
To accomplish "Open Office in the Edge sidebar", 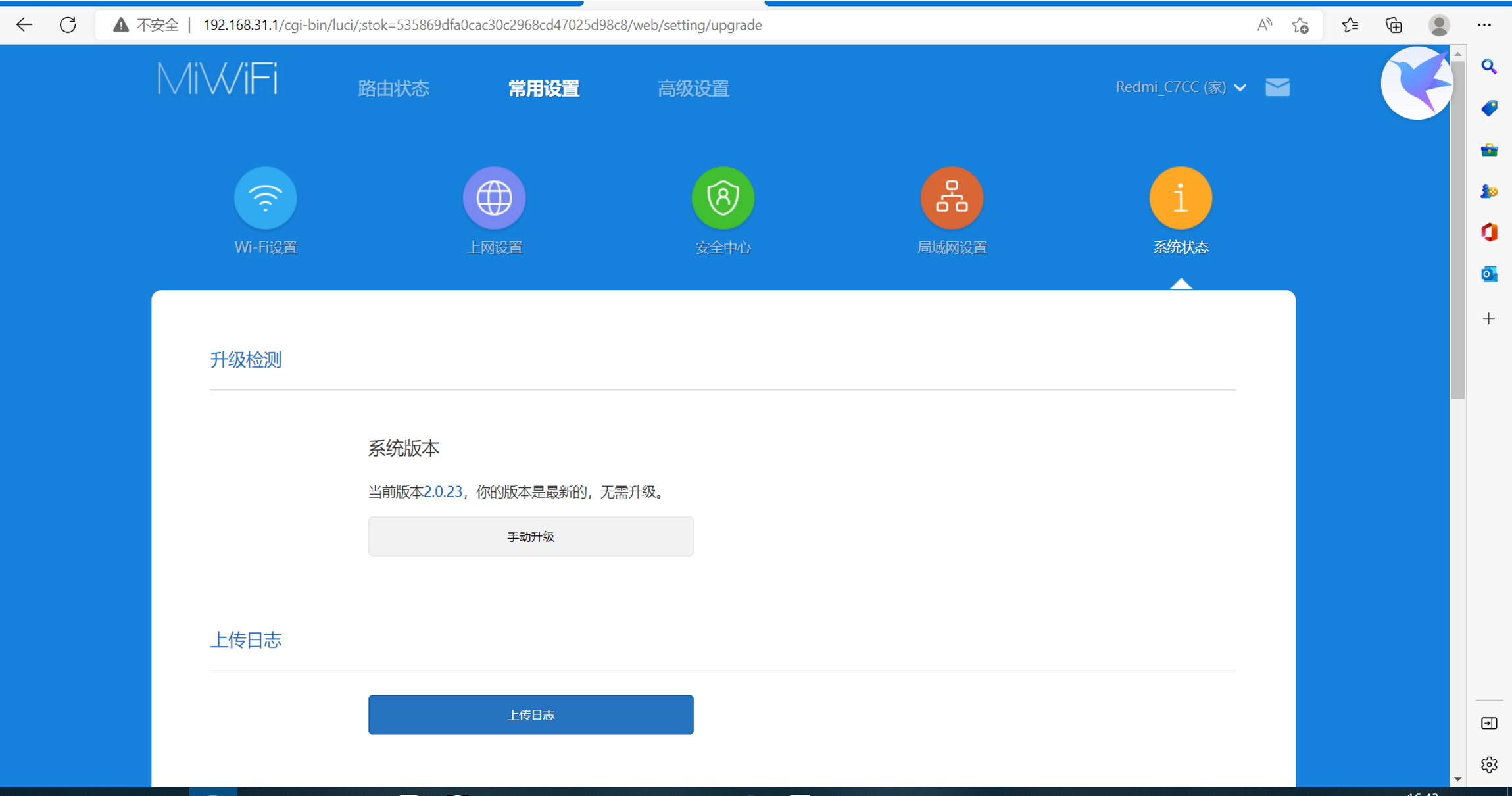I will pos(1489,232).
